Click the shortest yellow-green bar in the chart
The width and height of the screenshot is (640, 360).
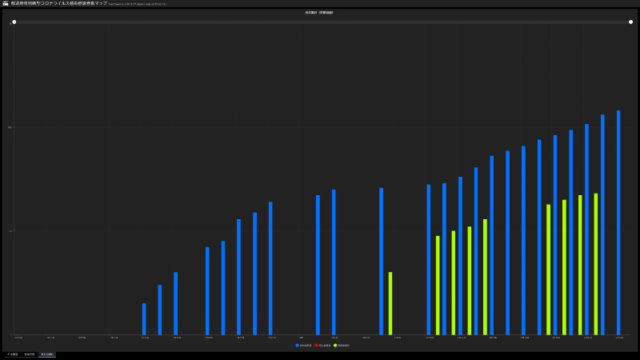click(390, 303)
